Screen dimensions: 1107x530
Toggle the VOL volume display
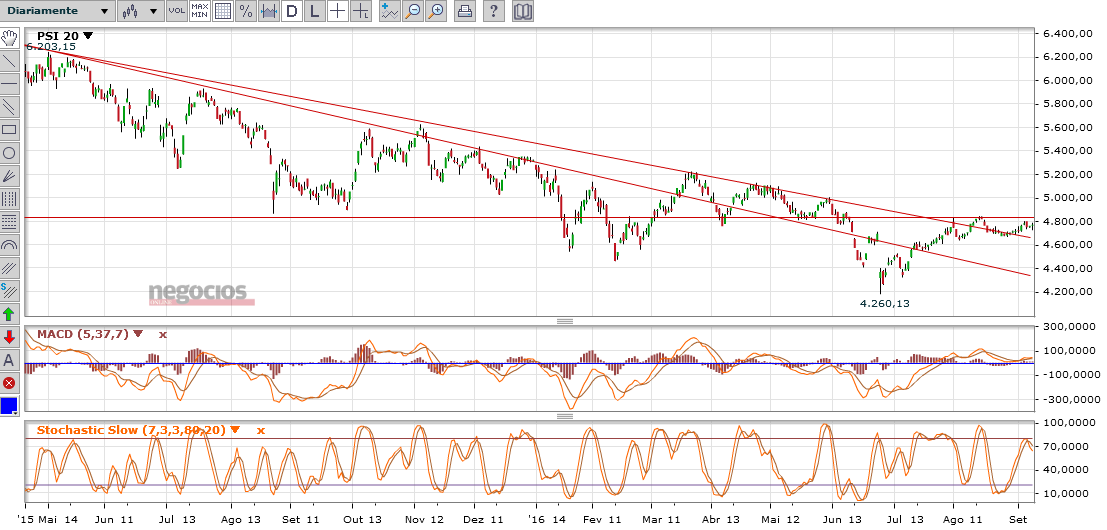point(176,11)
